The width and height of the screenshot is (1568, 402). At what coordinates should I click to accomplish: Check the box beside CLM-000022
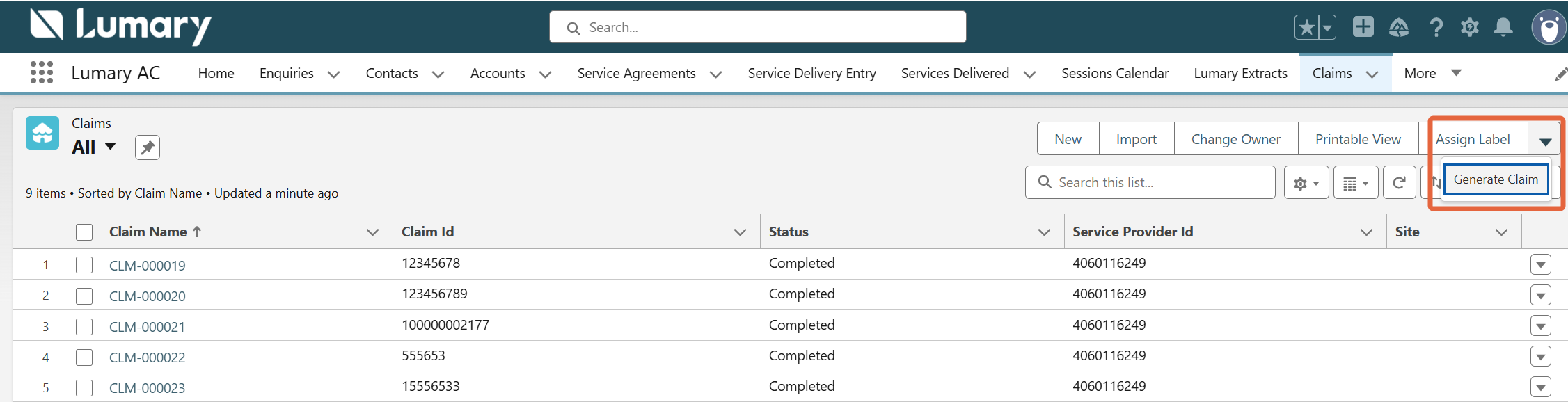84,357
